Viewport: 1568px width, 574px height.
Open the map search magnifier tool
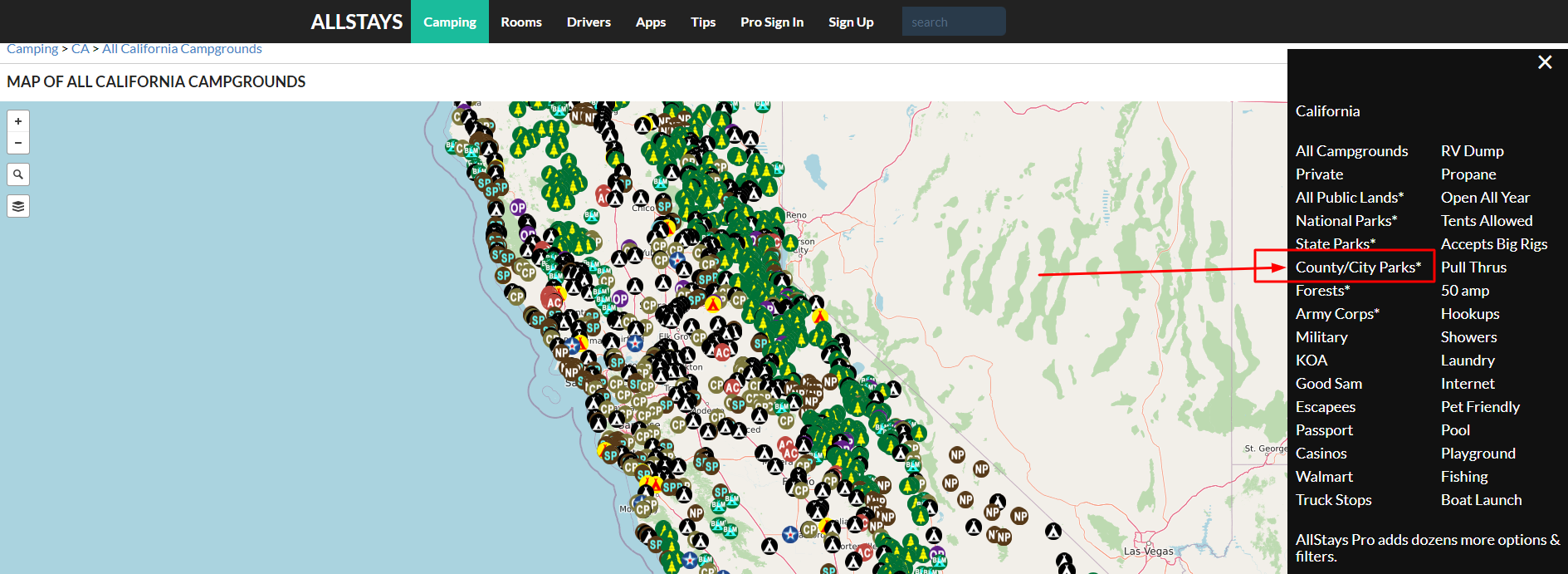tap(18, 174)
